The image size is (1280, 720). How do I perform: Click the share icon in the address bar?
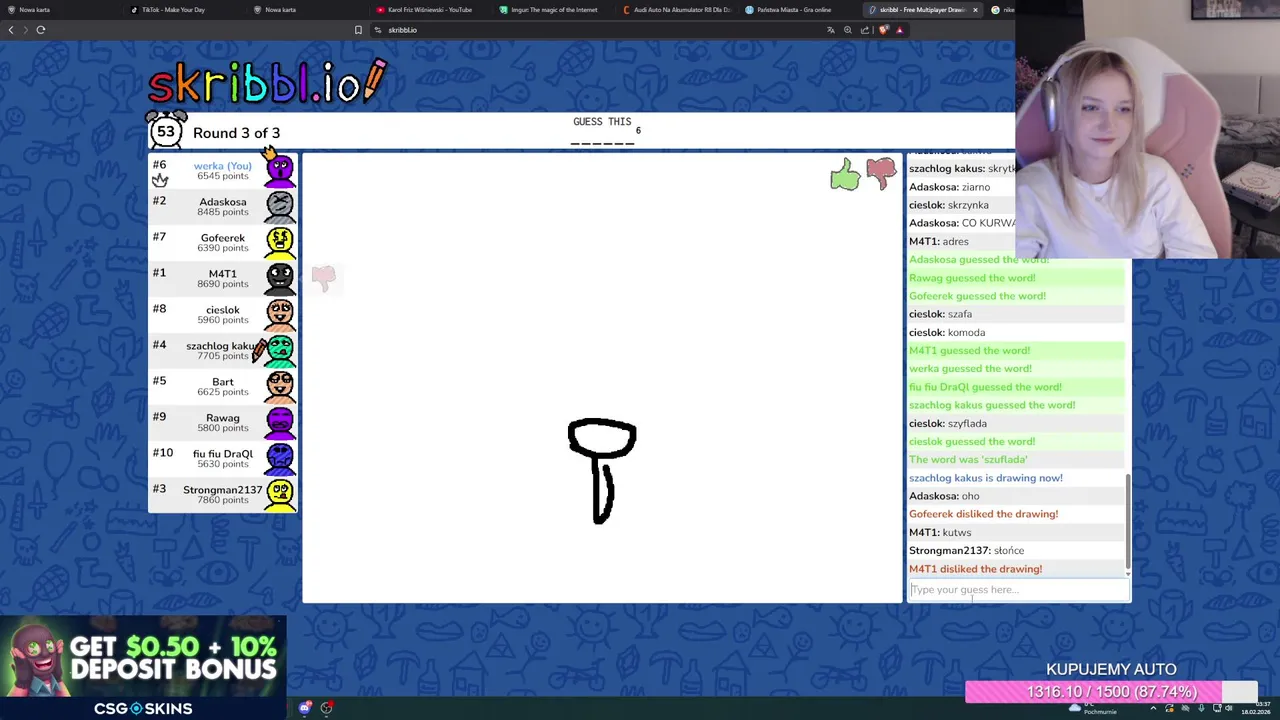click(865, 30)
